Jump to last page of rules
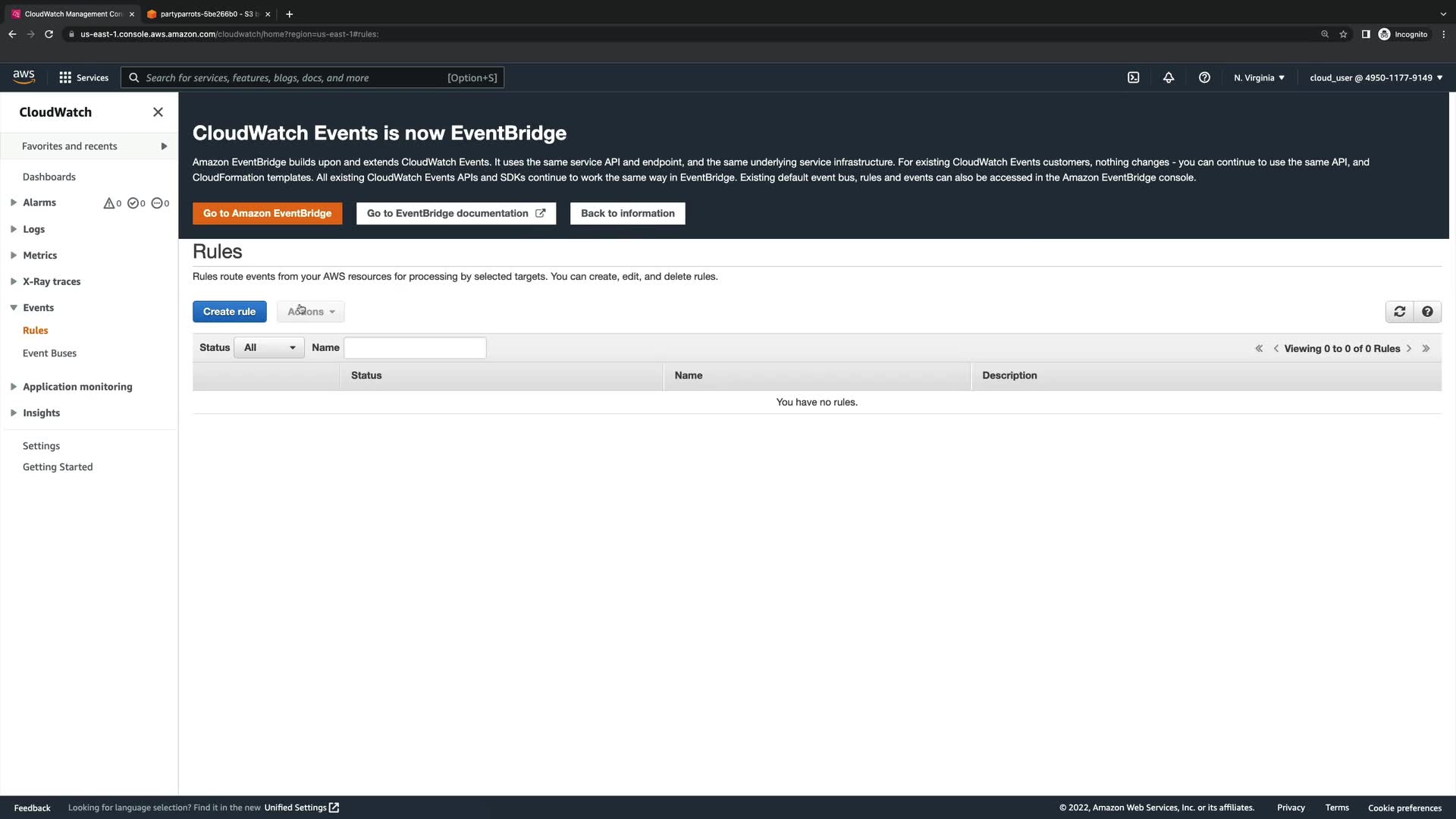1456x819 pixels. (1426, 348)
